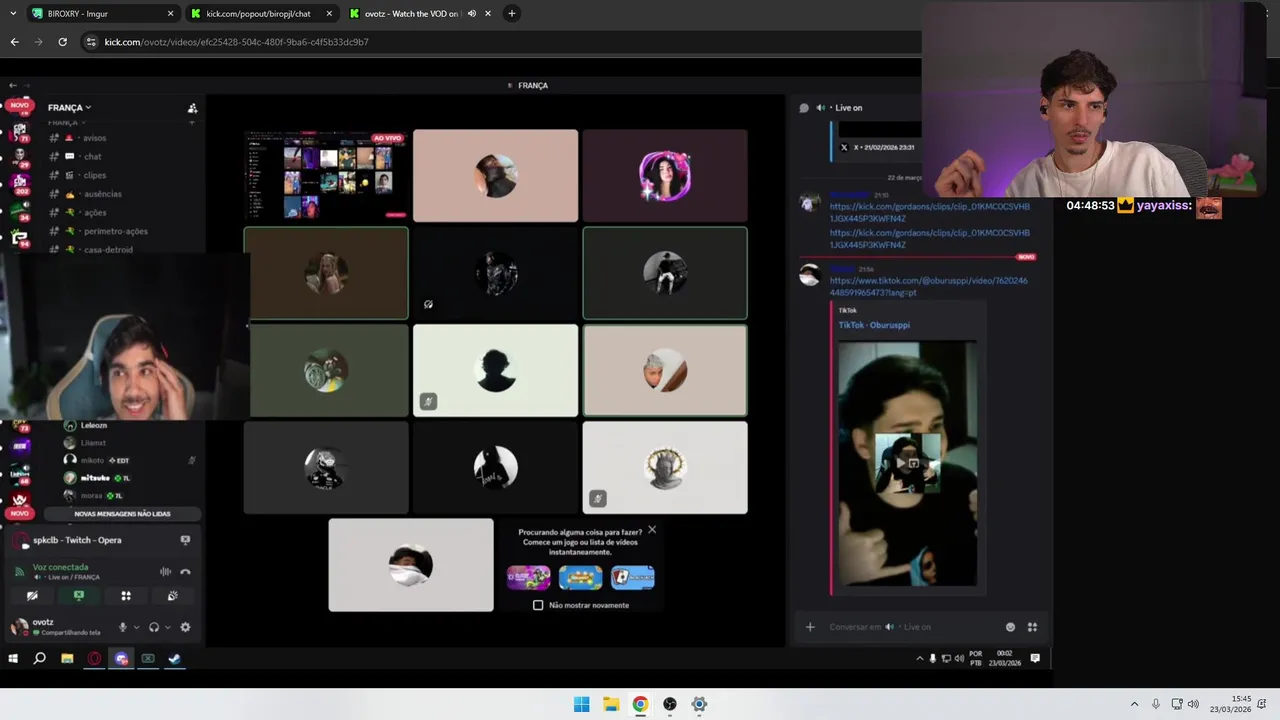
Task: Open Opera on the streamed taskbar
Action: click(x=94, y=658)
